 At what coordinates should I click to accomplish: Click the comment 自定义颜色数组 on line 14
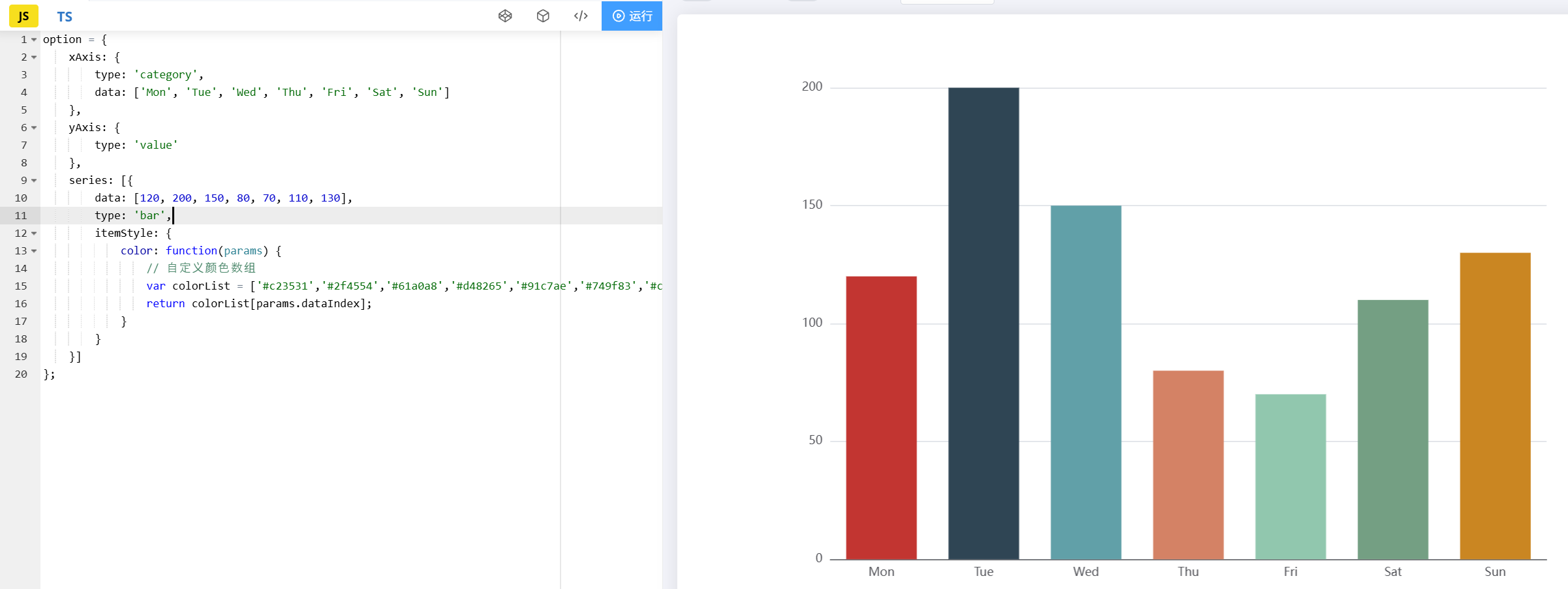pos(211,269)
